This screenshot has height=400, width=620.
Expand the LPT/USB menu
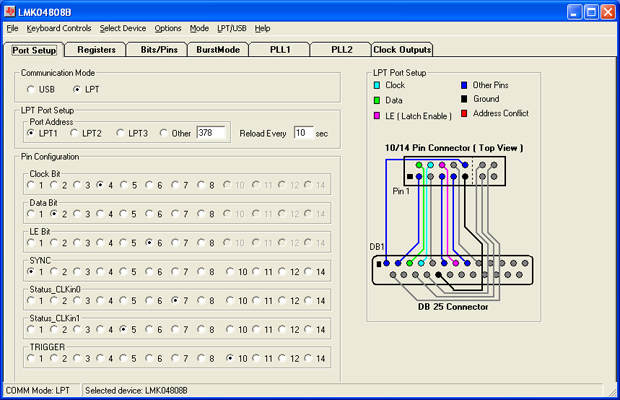[231, 28]
